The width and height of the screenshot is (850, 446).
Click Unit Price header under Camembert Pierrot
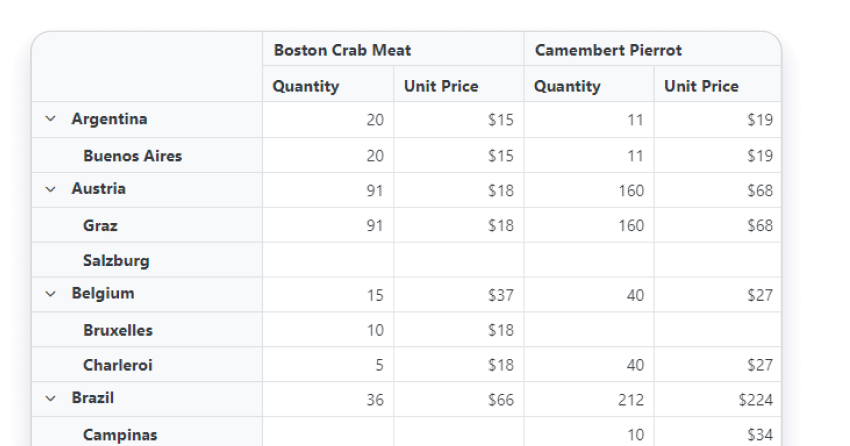click(x=701, y=86)
